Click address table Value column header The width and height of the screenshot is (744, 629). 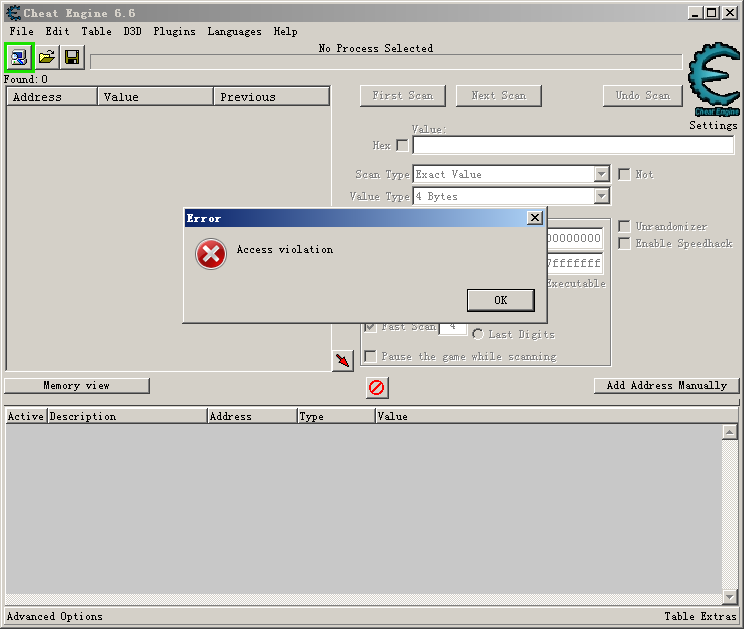click(555, 416)
